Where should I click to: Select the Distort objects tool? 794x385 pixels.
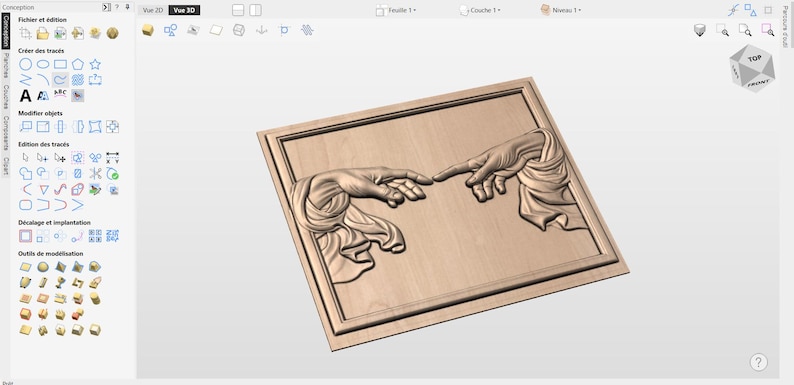(95, 126)
